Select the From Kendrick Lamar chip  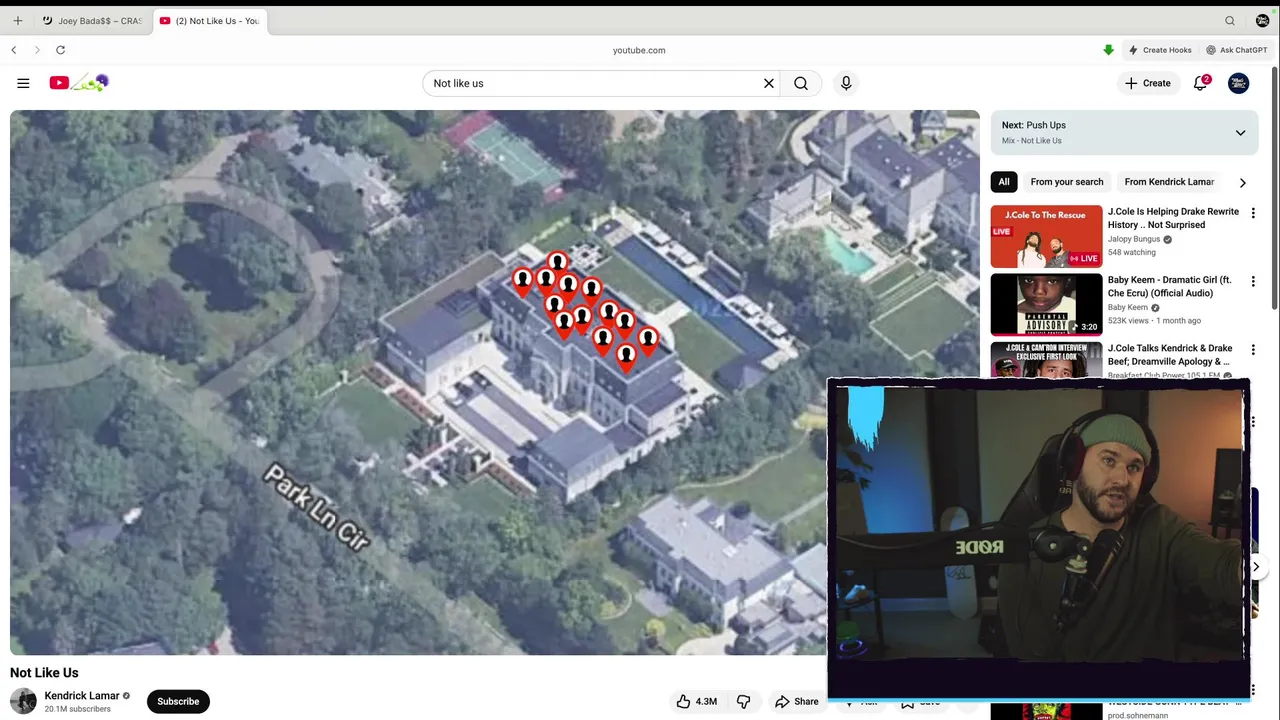point(1169,182)
